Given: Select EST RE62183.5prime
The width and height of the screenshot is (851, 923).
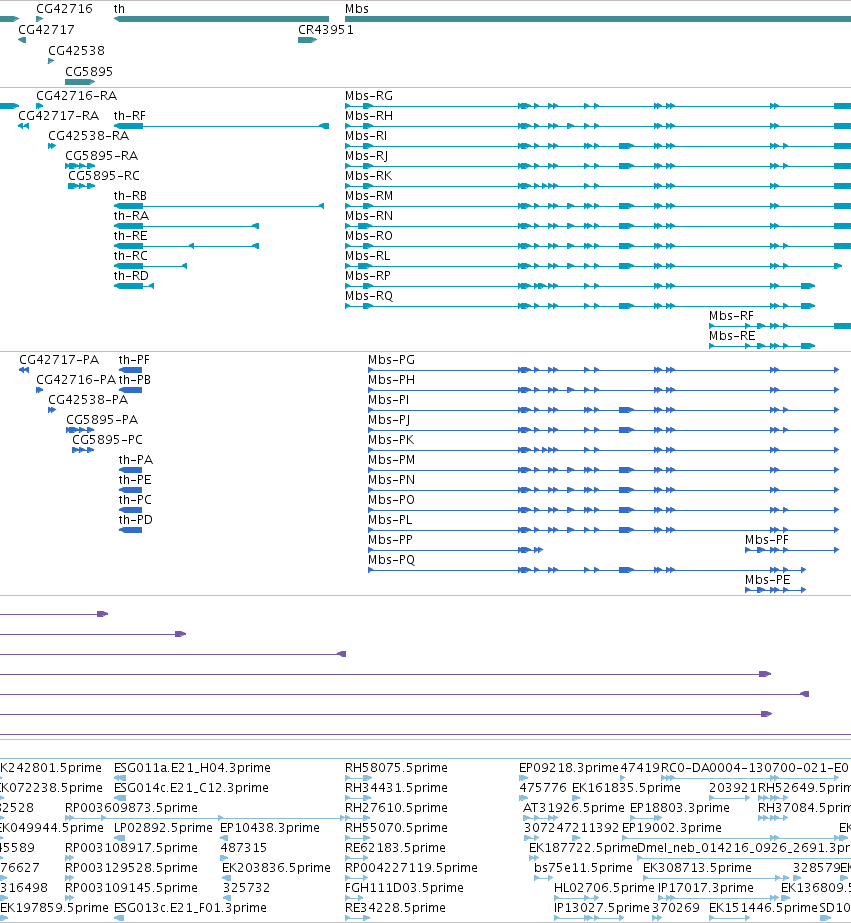Looking at the screenshot, I should (395, 848).
